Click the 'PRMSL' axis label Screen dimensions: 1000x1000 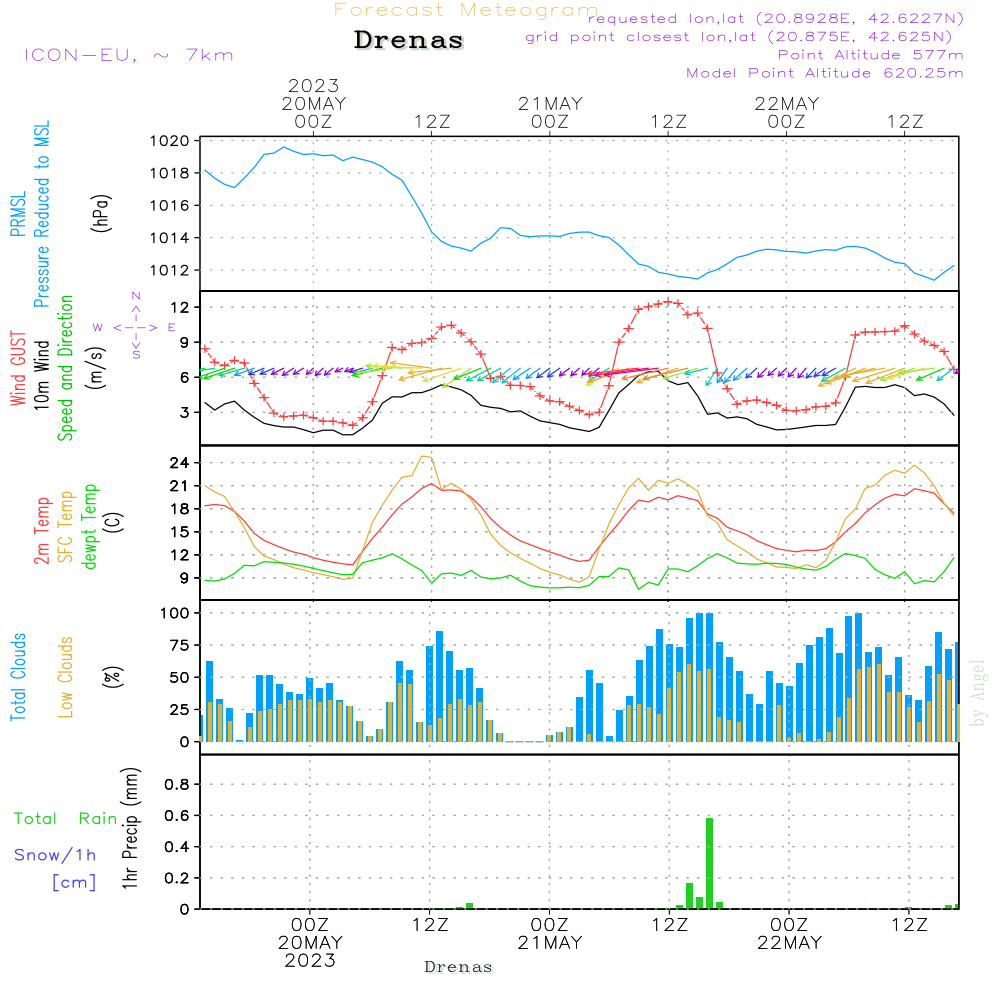pos(18,213)
